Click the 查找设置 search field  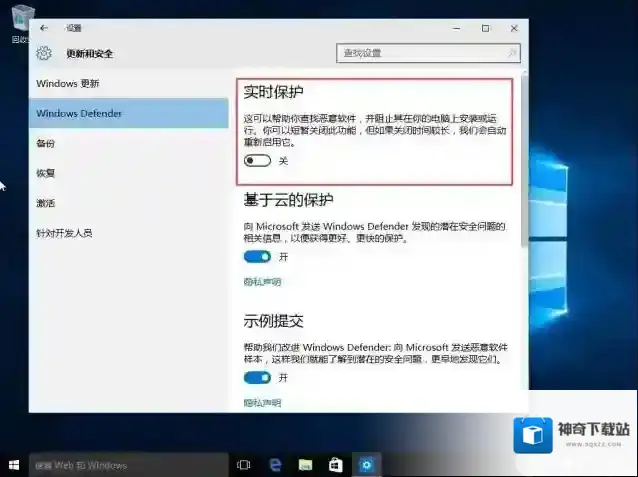(x=420, y=53)
